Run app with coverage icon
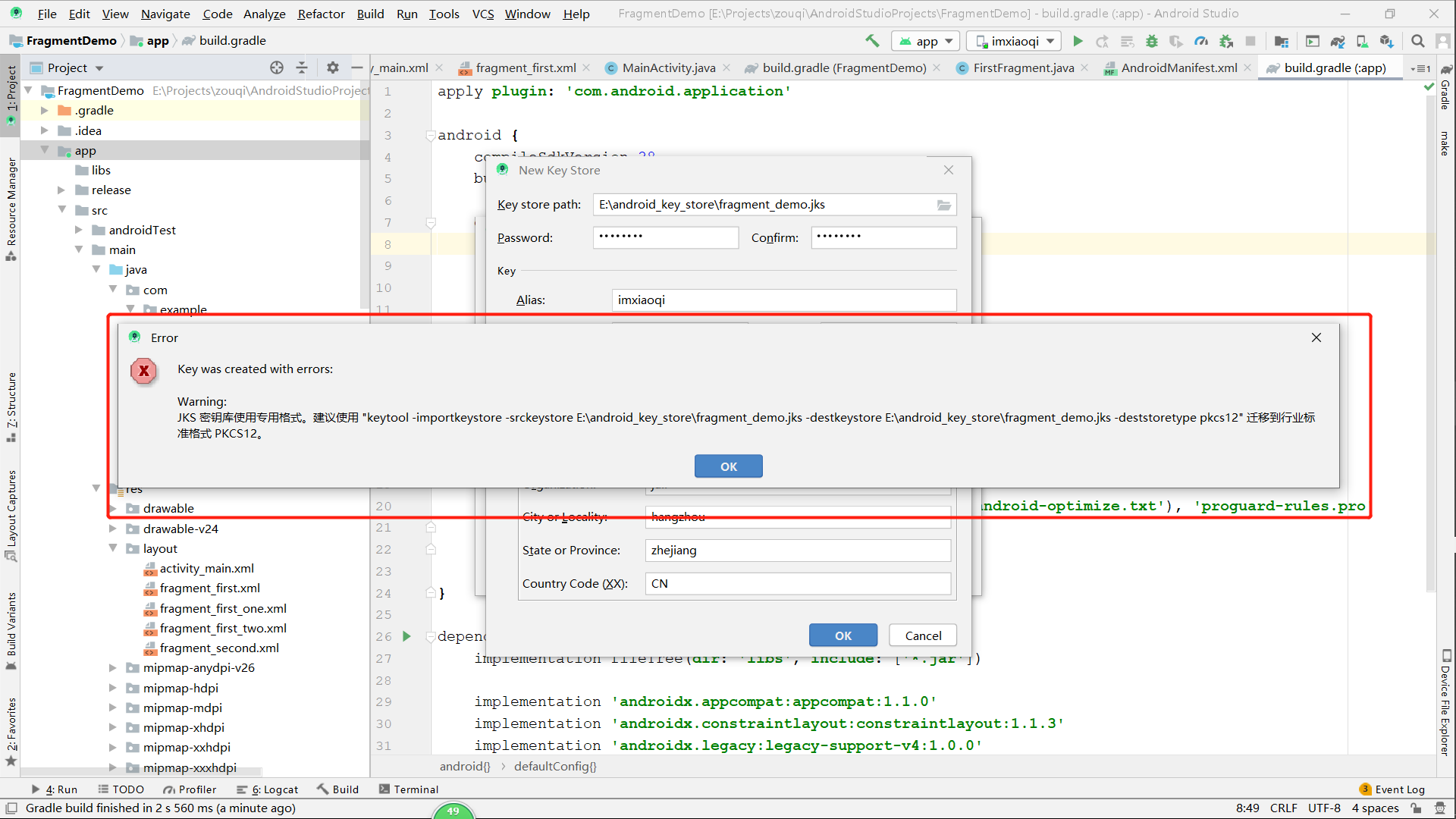This screenshot has width=1456, height=819. (1176, 41)
